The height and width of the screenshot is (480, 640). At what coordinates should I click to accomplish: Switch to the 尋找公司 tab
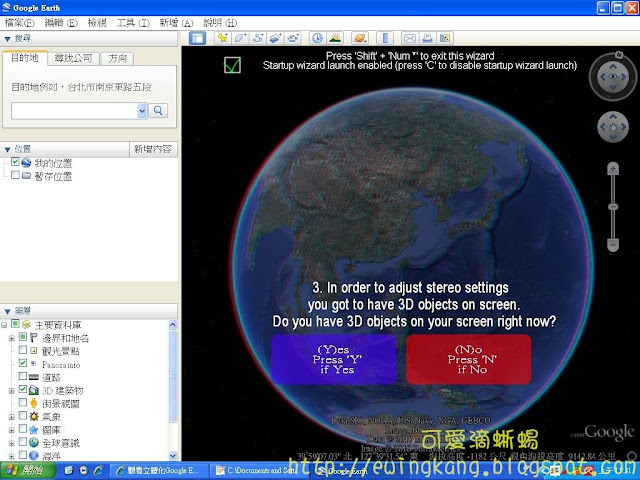(x=73, y=58)
